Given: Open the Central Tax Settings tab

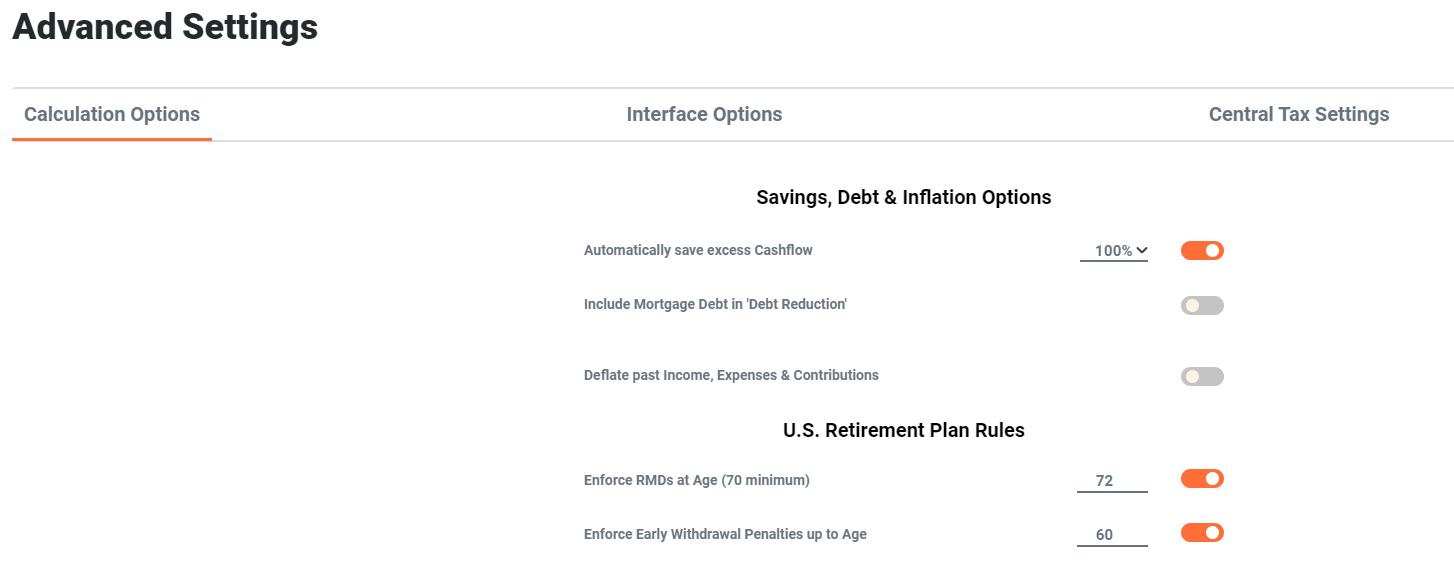Looking at the screenshot, I should coord(1299,113).
